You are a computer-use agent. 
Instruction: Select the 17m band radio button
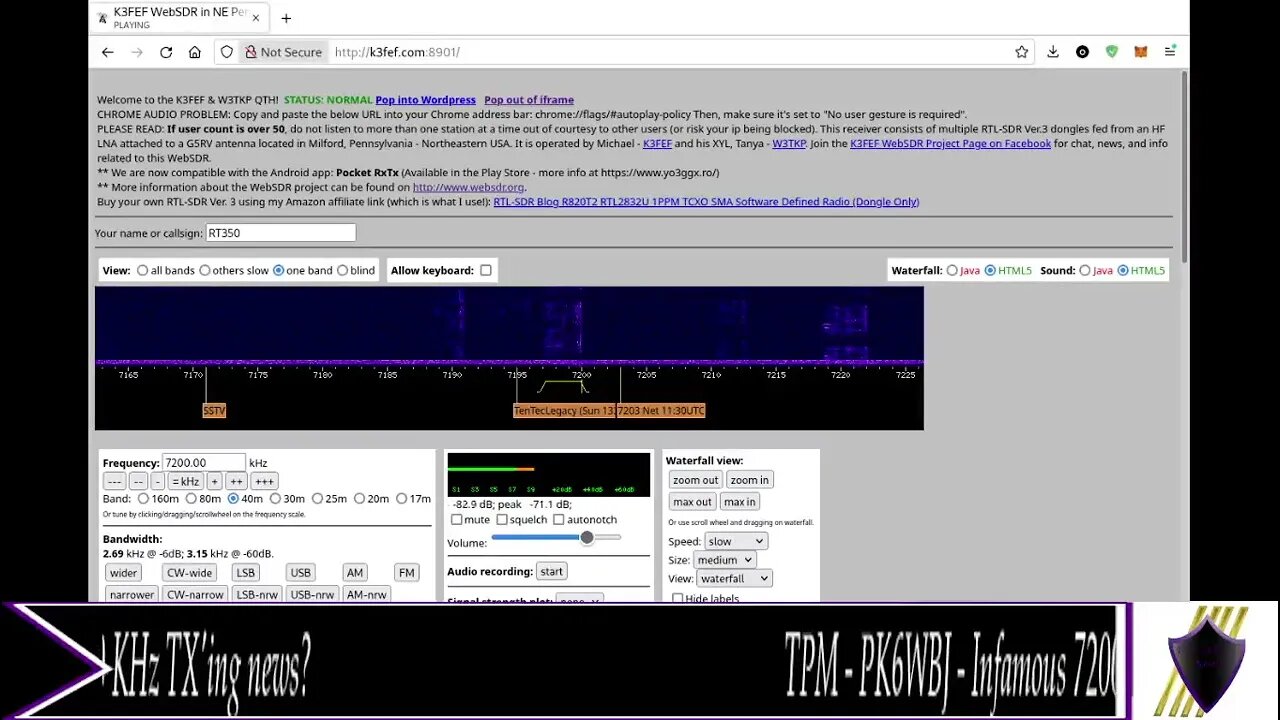401,499
